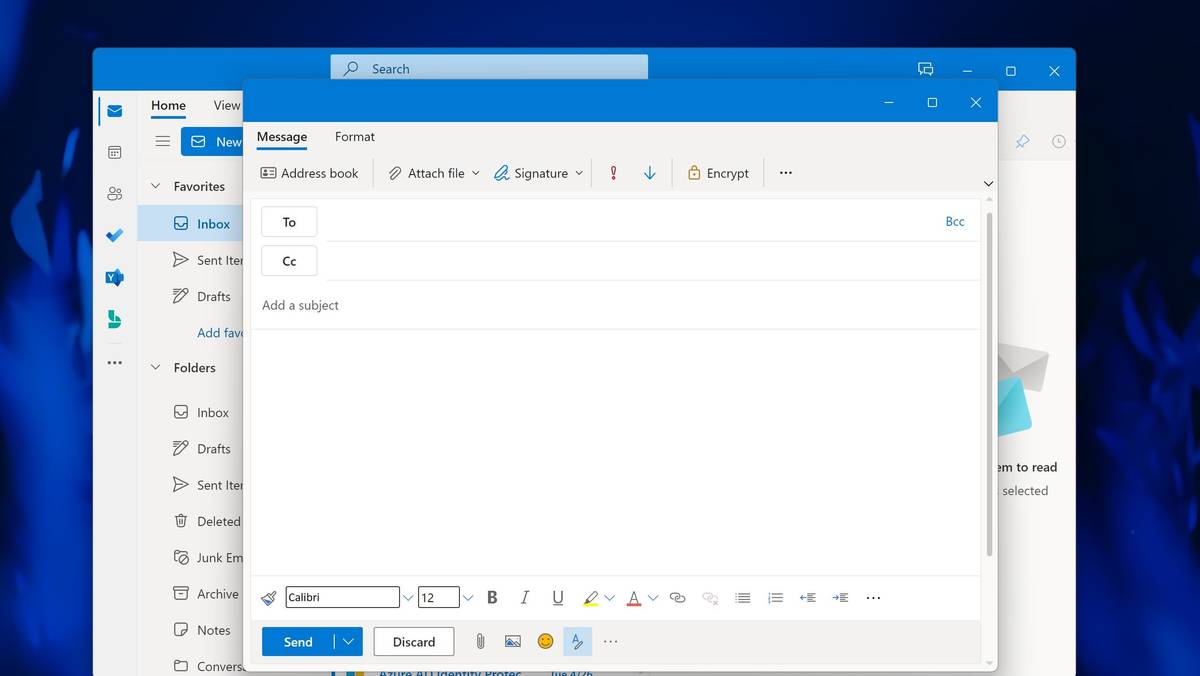Open the Address book
Screen dimensions: 1200x676
[x=309, y=172]
